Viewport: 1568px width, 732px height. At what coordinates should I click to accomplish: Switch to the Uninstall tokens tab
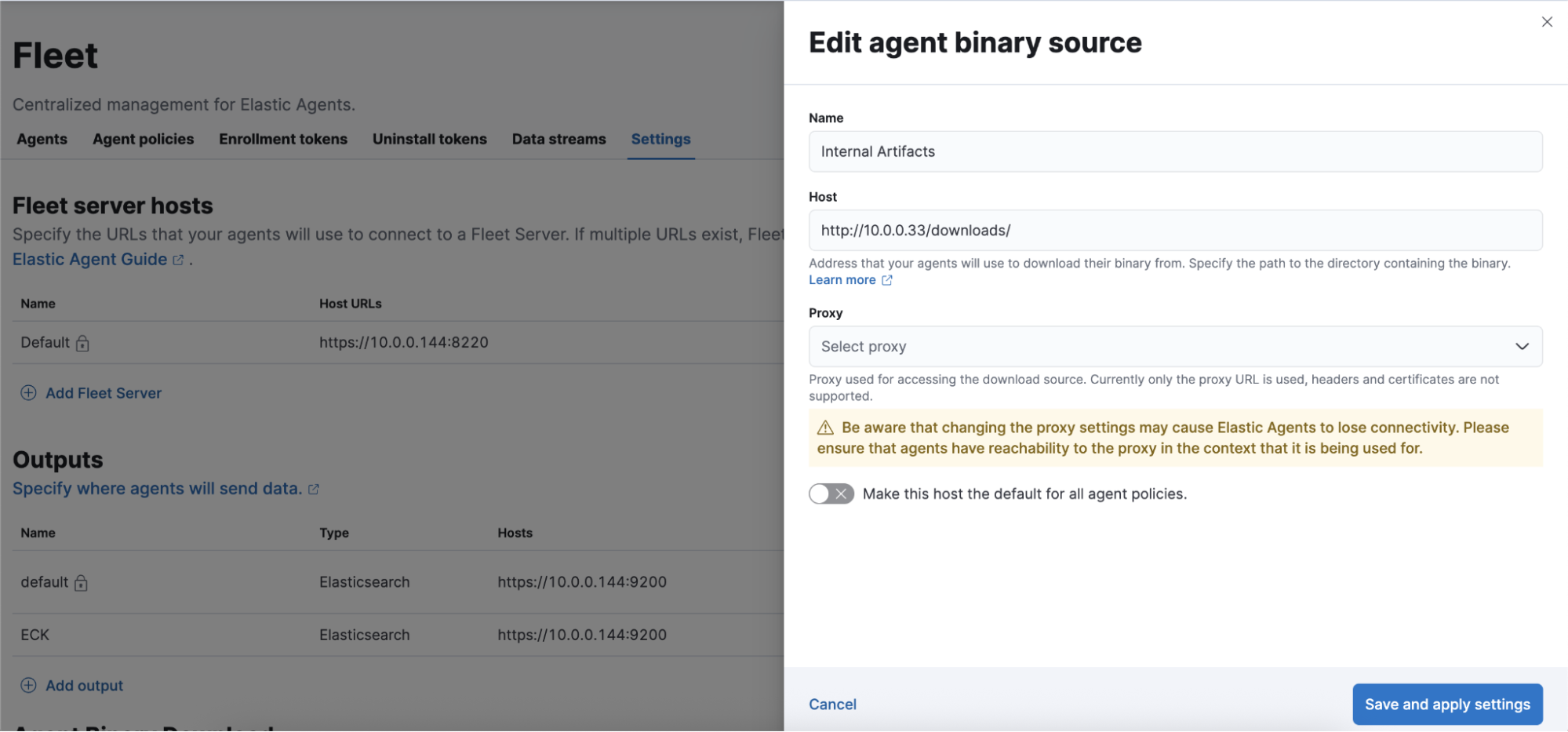point(429,139)
